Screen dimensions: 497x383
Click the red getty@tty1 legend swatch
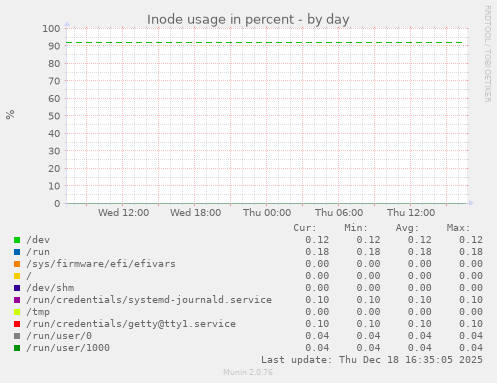17,324
